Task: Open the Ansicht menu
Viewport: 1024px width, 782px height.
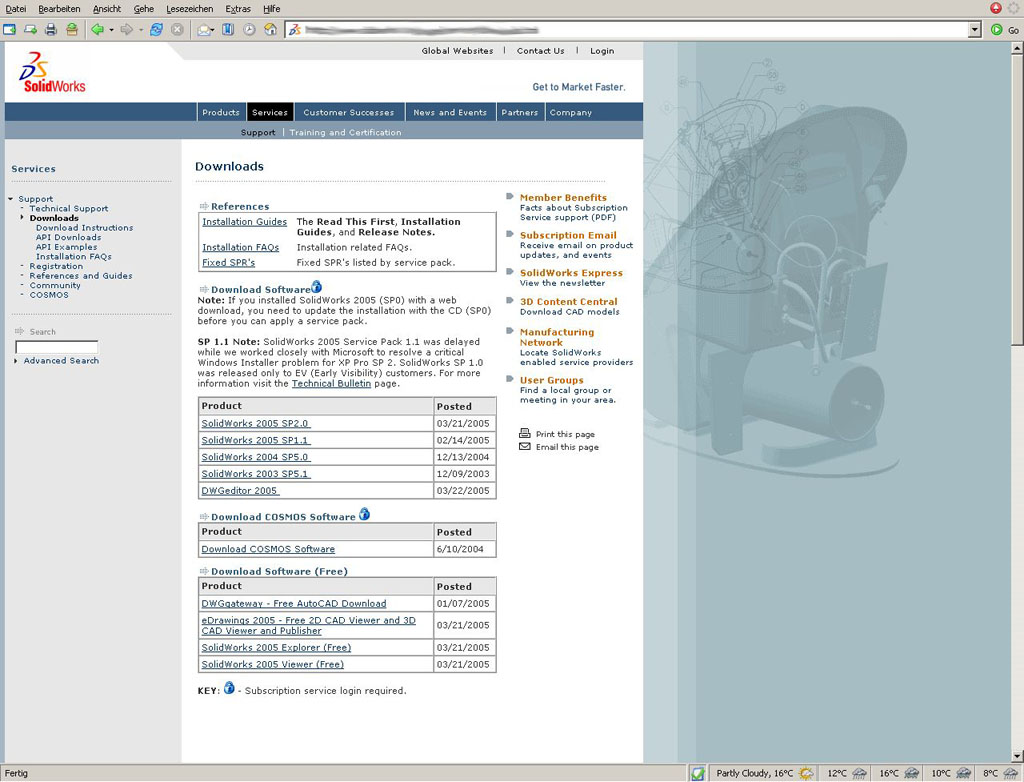Action: click(107, 8)
